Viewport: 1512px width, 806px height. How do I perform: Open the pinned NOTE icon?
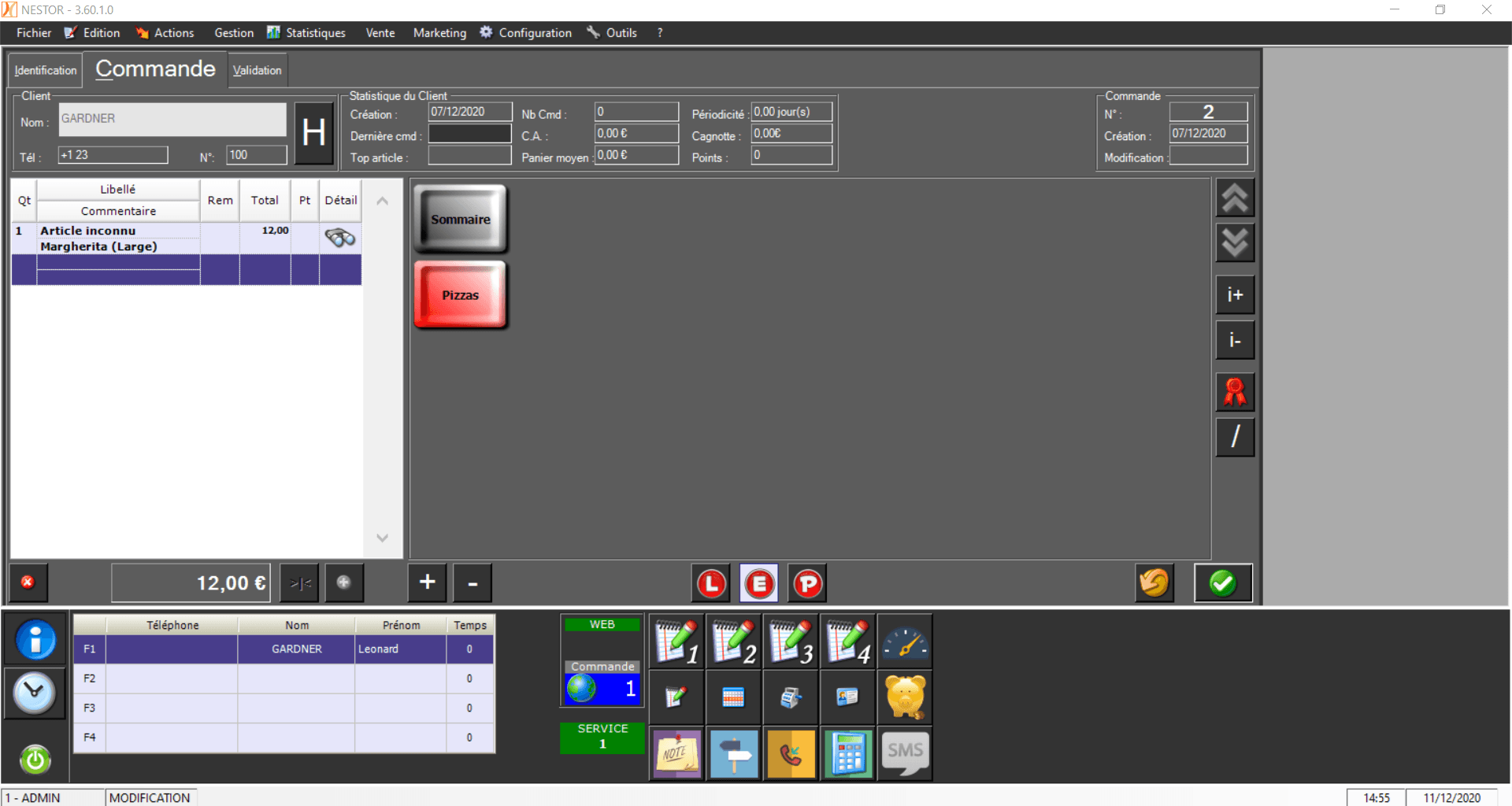(676, 754)
